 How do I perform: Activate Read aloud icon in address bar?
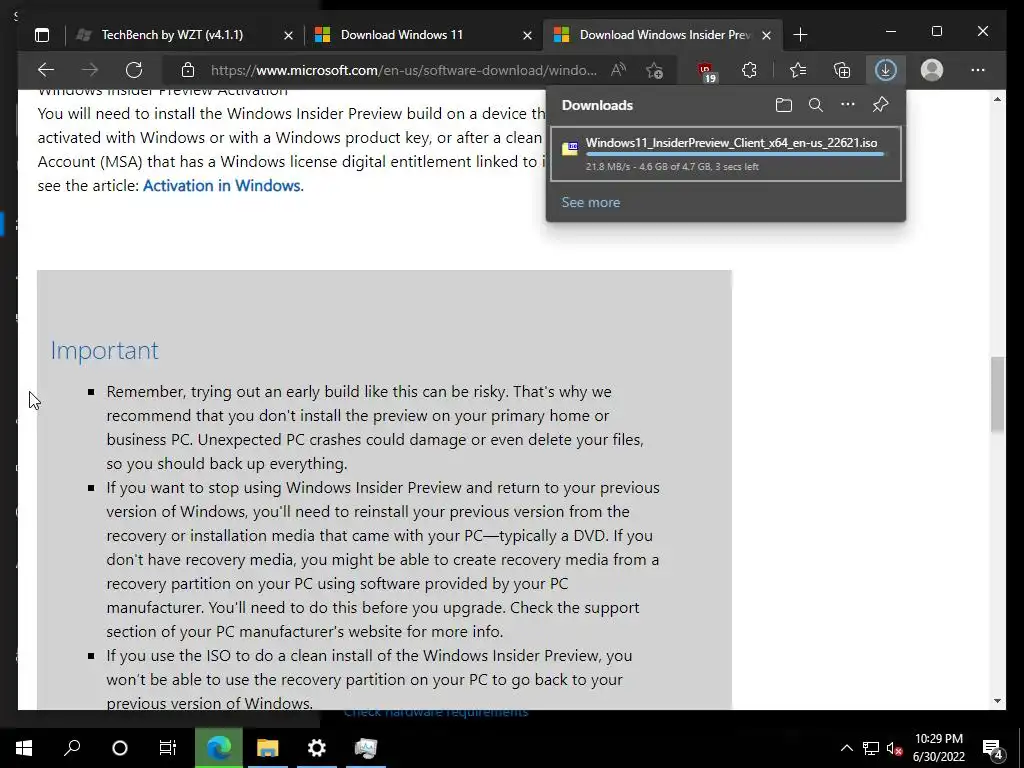tap(618, 70)
